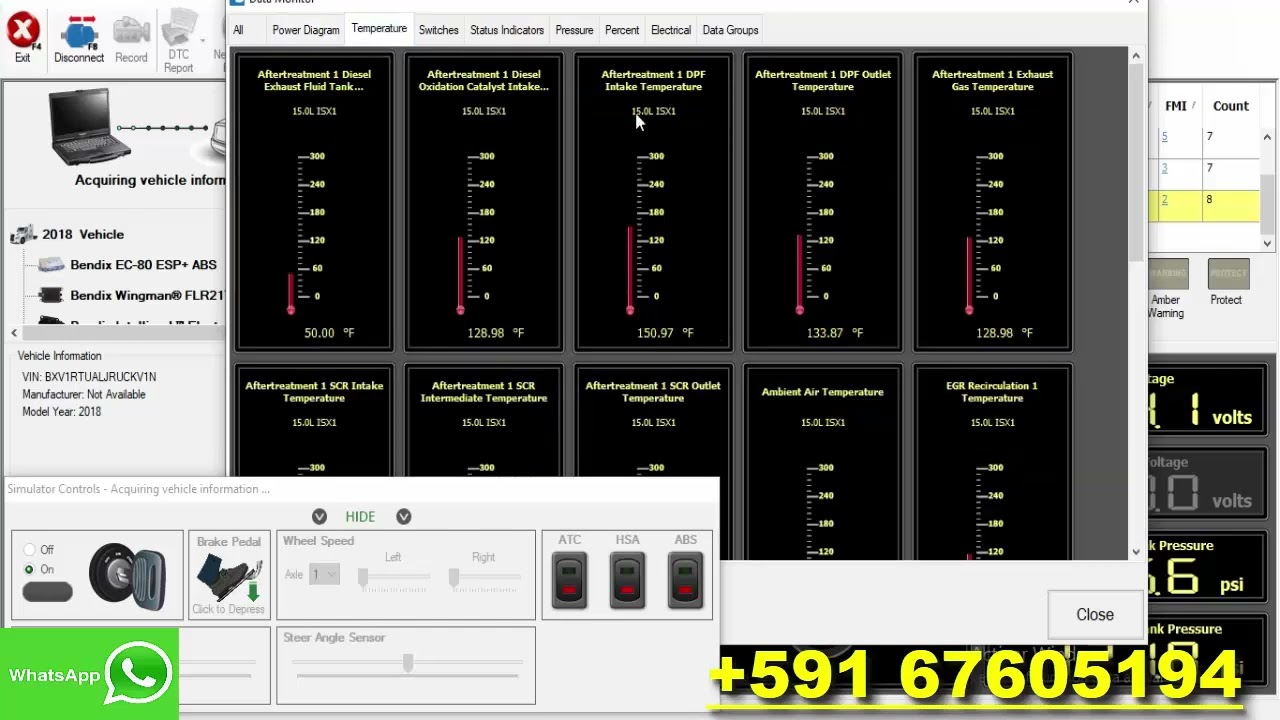This screenshot has width=1280, height=720.
Task: Select the Temperature tab
Action: (379, 28)
